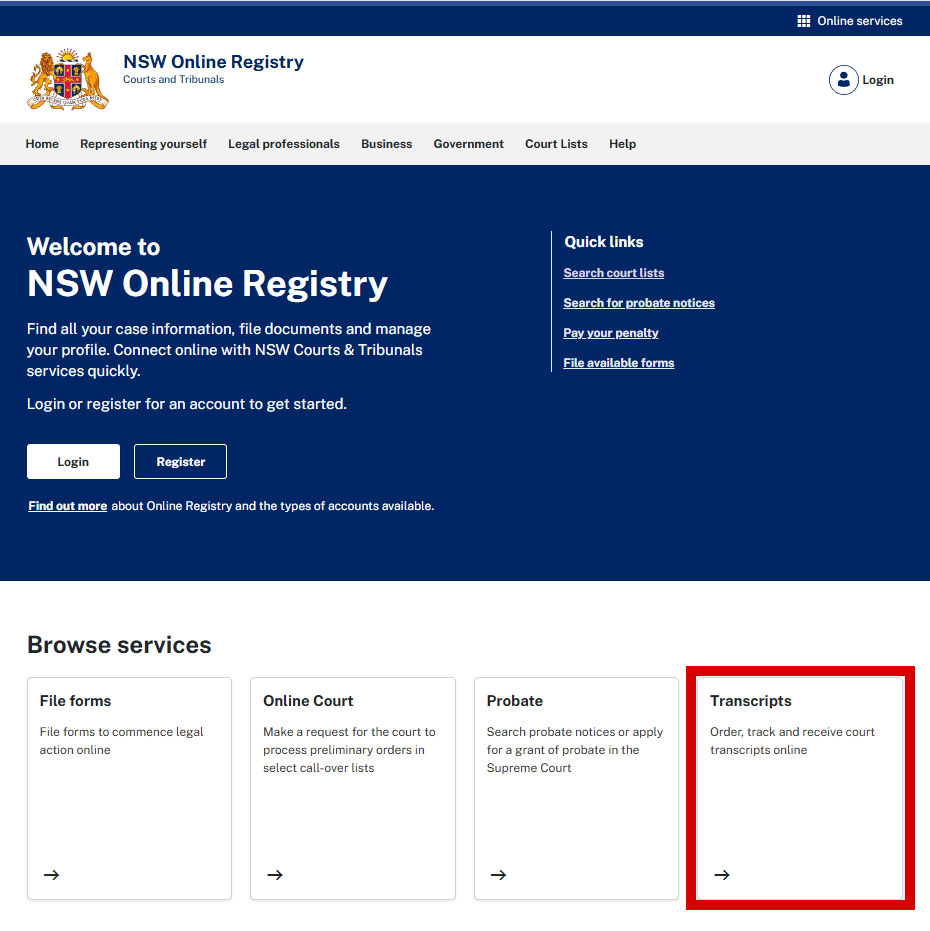930x931 pixels.
Task: Open the Court Lists menu item
Action: (x=556, y=144)
